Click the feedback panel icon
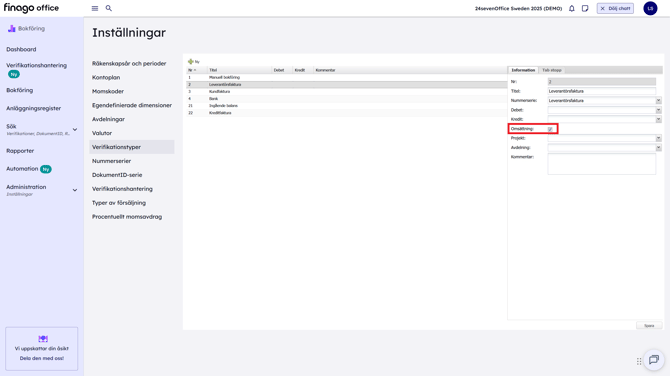Screen dimensions: 670x376 point(43,338)
